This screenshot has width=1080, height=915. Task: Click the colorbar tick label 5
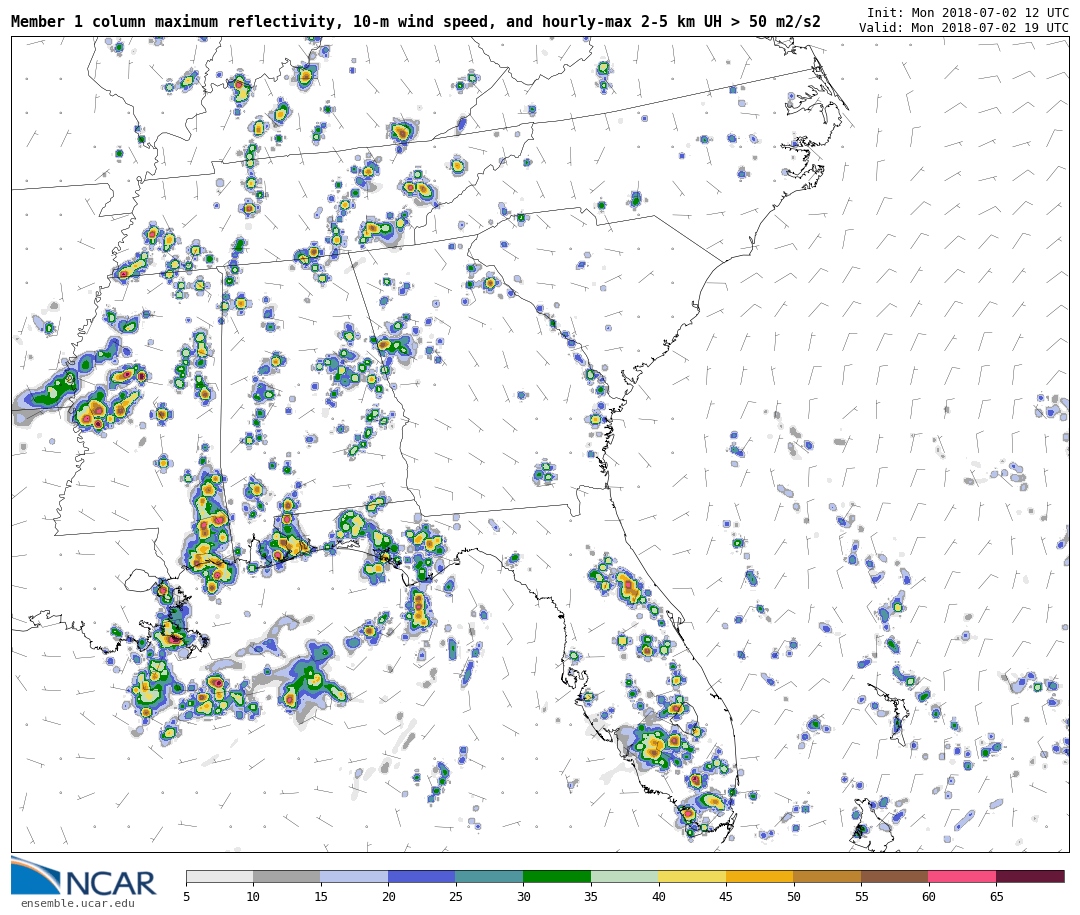[187, 896]
